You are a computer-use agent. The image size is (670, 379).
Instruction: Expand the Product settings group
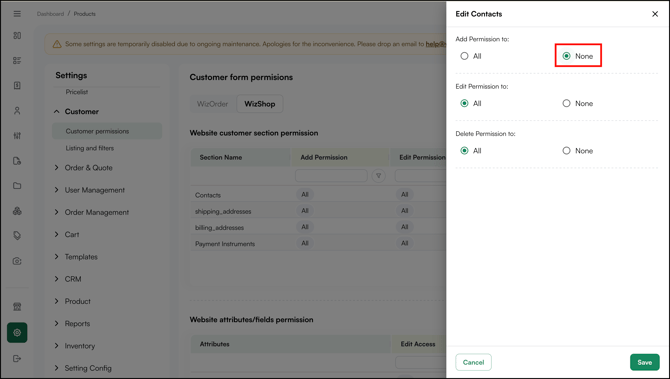pyautogui.click(x=56, y=301)
